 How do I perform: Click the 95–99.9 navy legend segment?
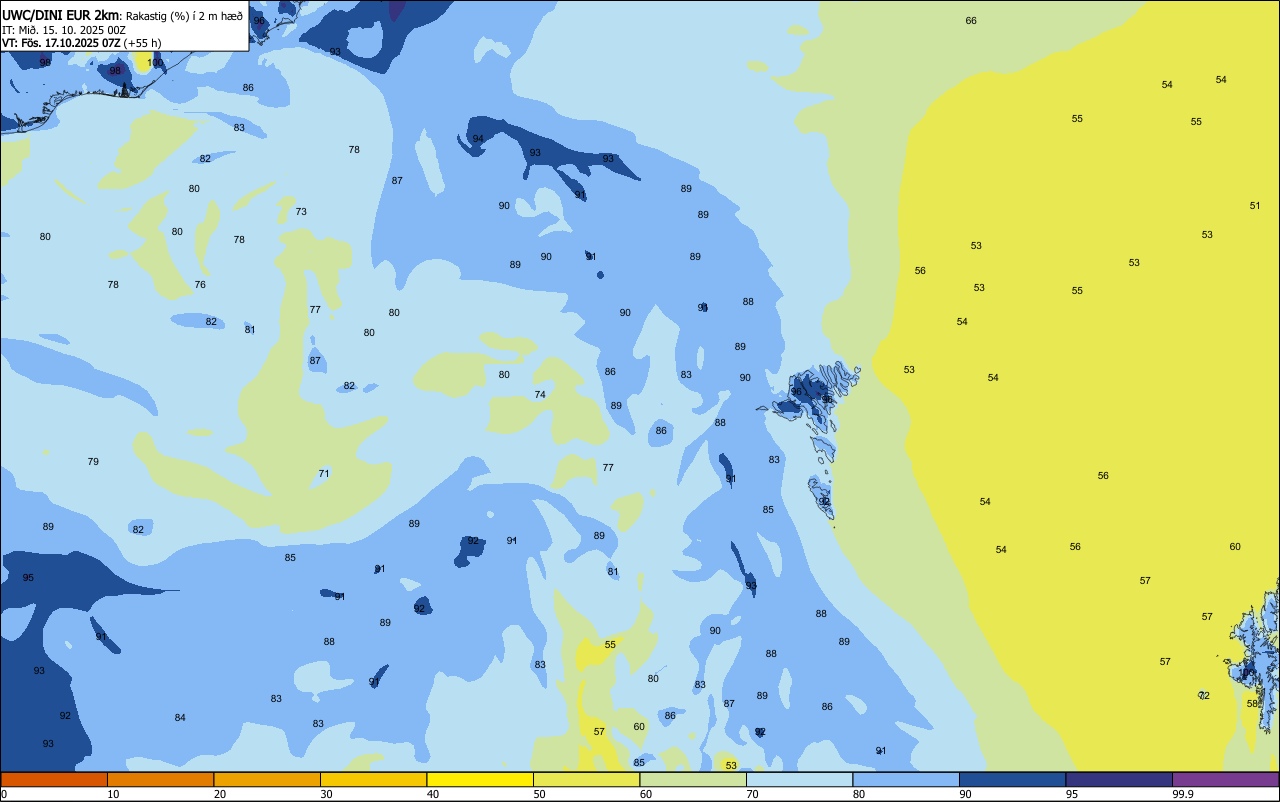tap(1119, 779)
